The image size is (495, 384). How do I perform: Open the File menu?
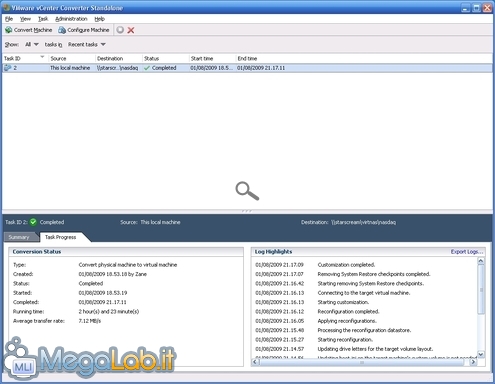pos(9,19)
